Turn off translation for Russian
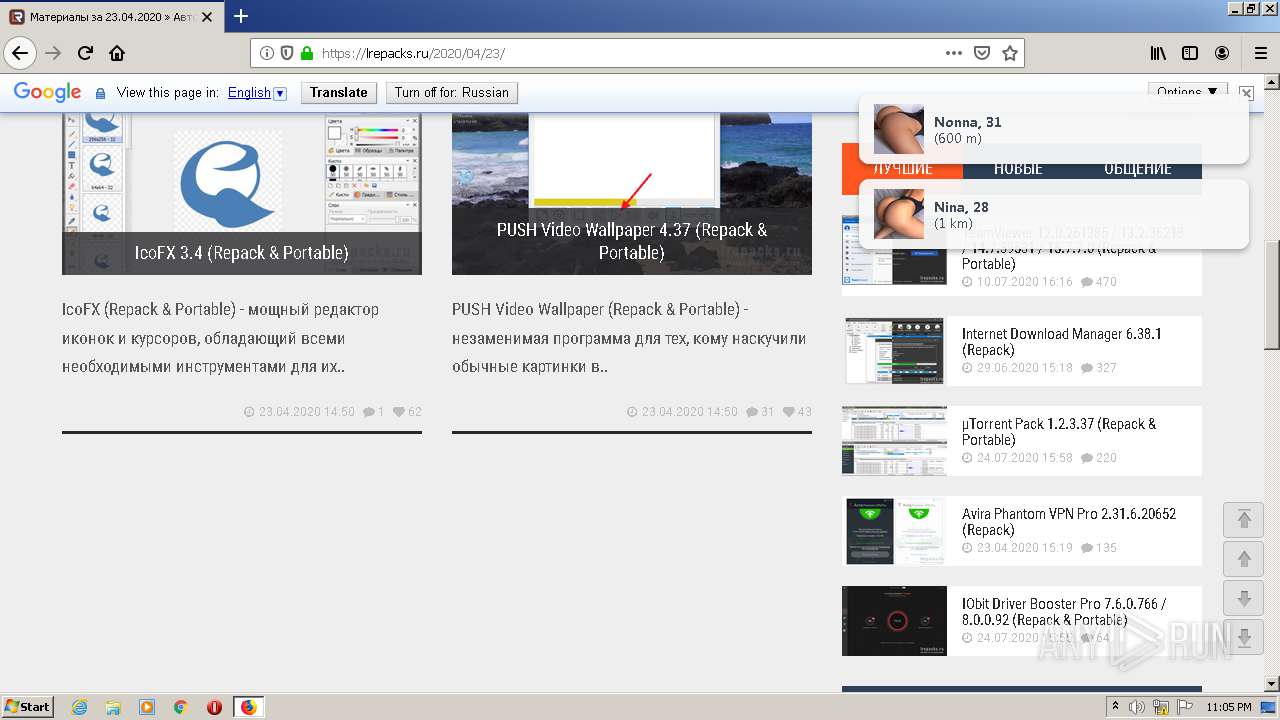 pyautogui.click(x=452, y=92)
